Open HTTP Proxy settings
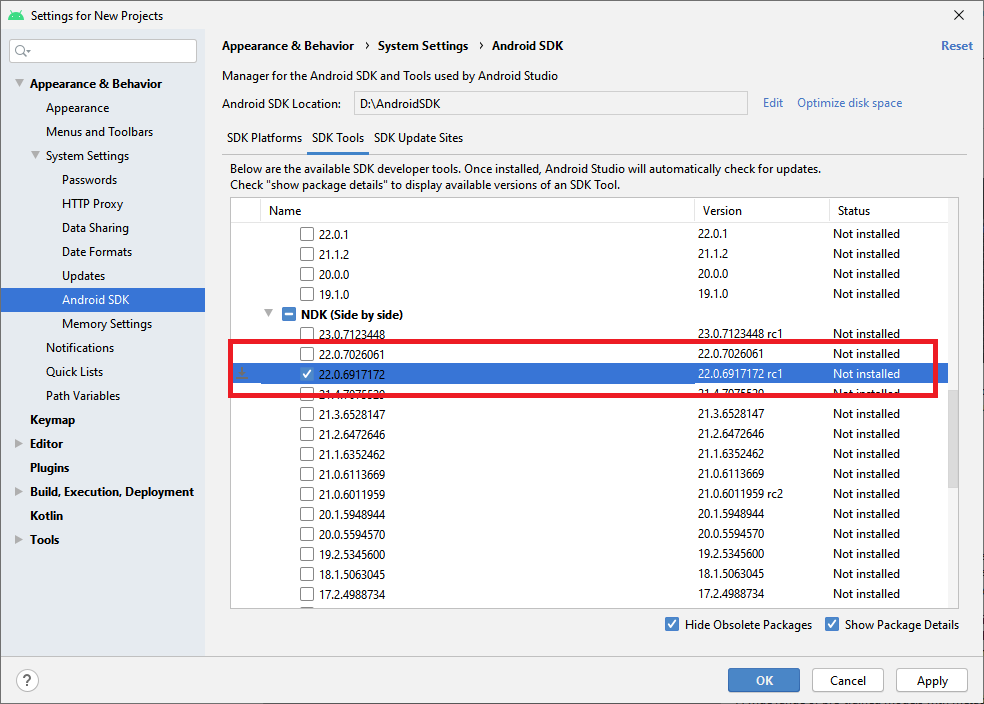Viewport: 984px width, 704px height. (x=92, y=204)
